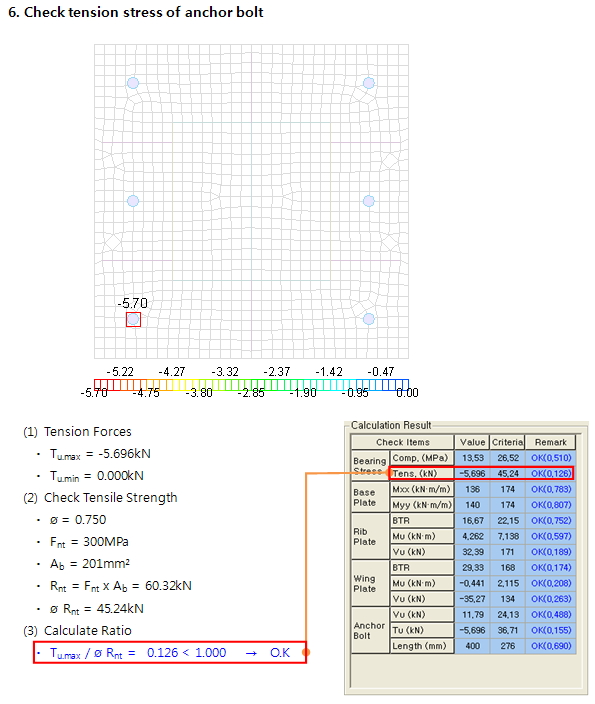595x704 pixels.
Task: Click the '0.00' legend label
Action: click(407, 393)
